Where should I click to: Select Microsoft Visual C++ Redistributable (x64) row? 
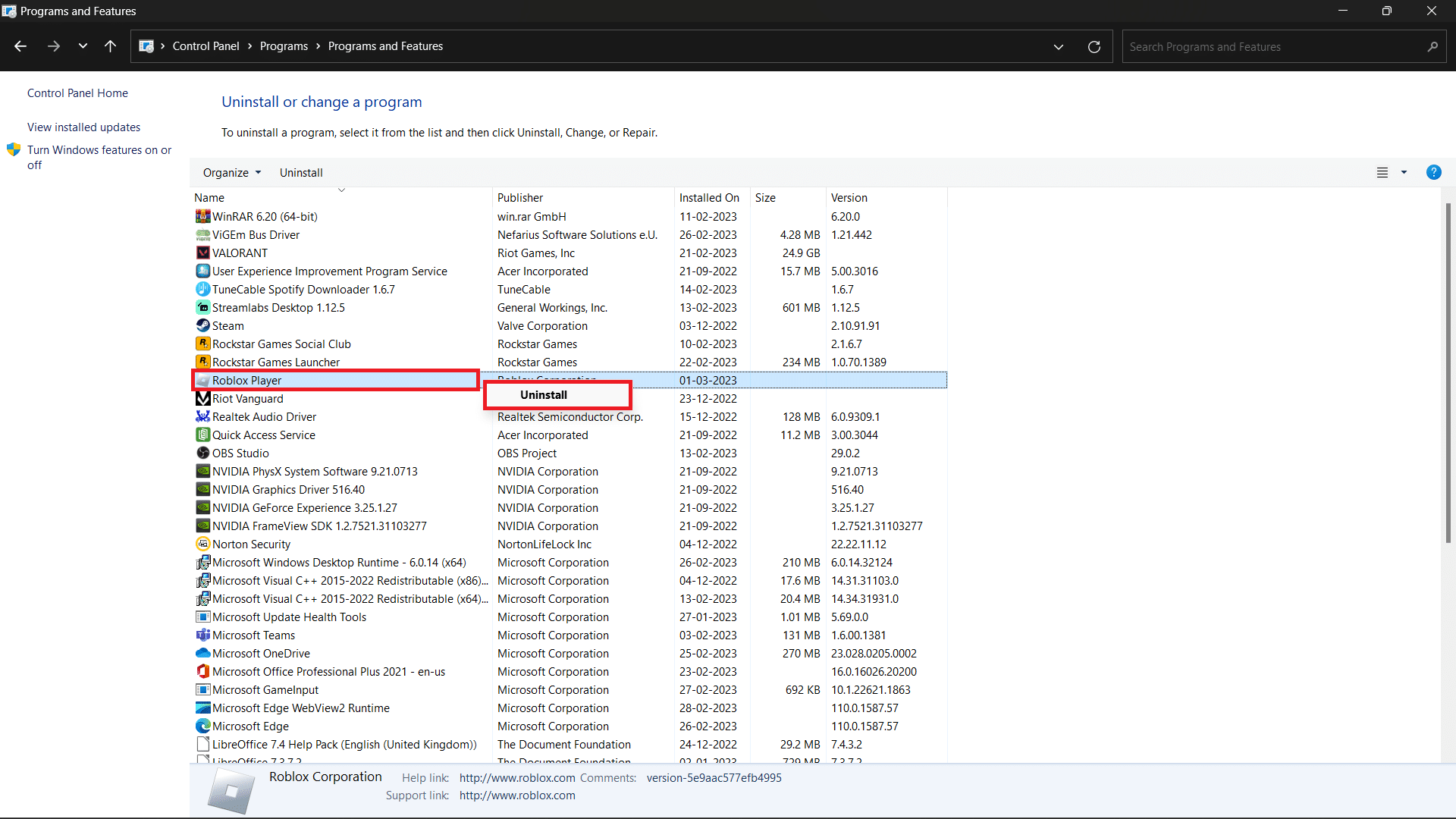[x=570, y=599]
